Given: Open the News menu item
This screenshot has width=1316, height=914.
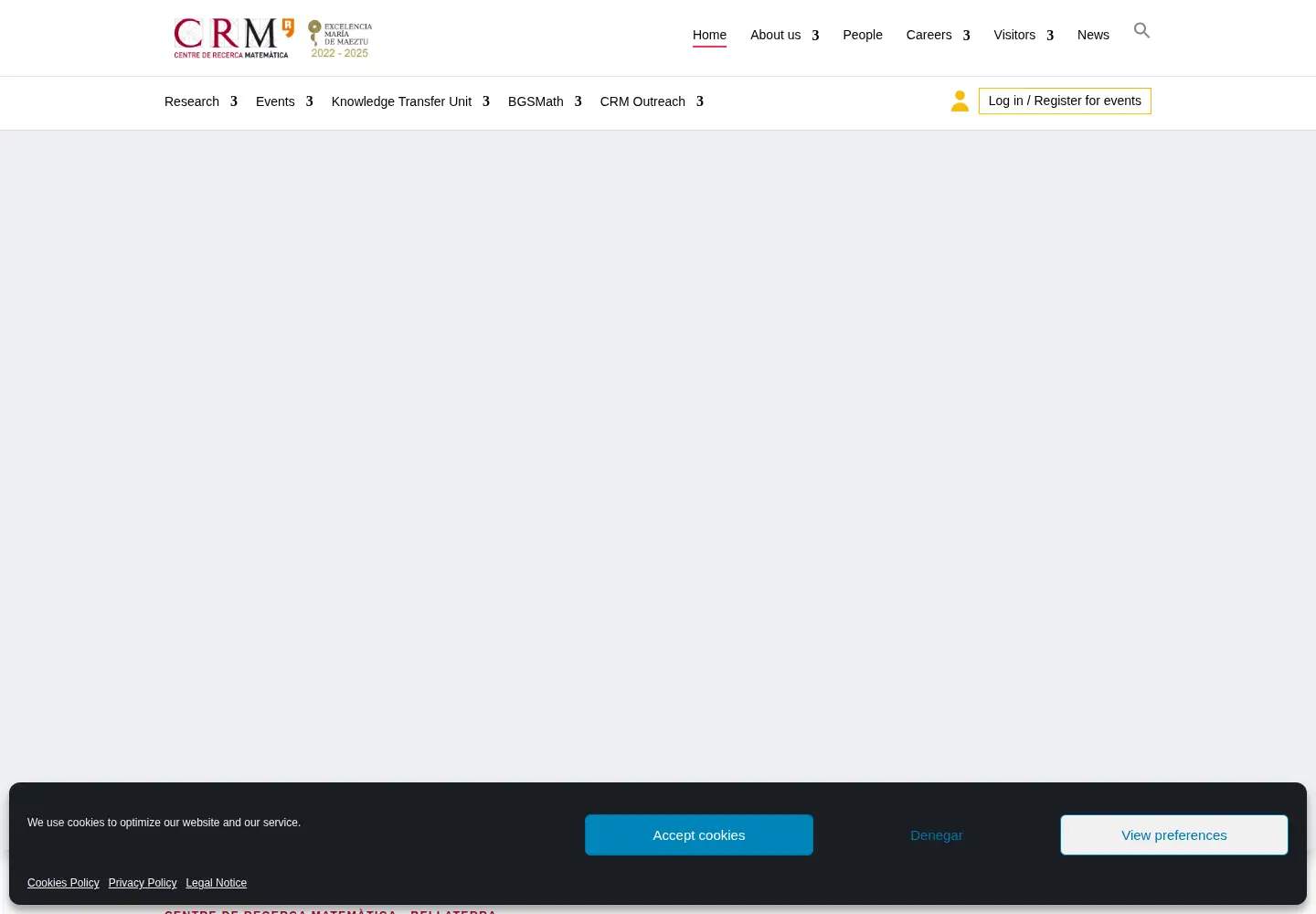Looking at the screenshot, I should click(1093, 35).
